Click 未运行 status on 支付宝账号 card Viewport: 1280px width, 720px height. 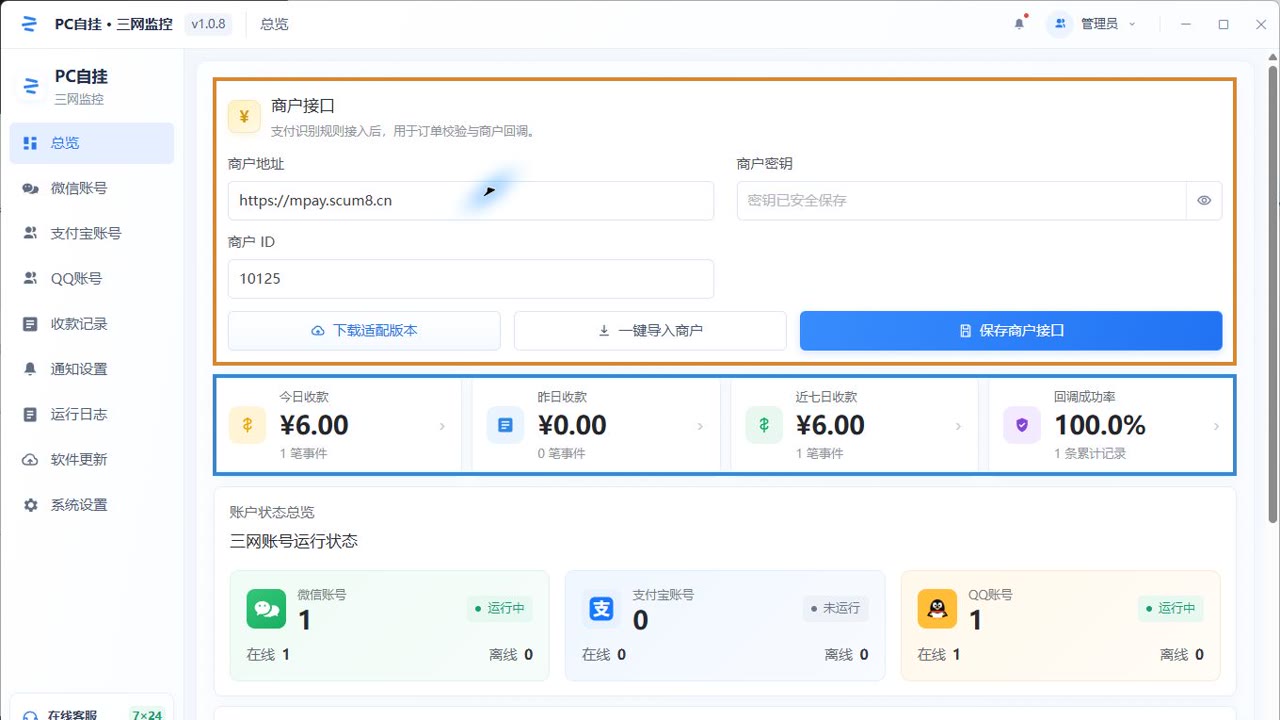coord(835,608)
